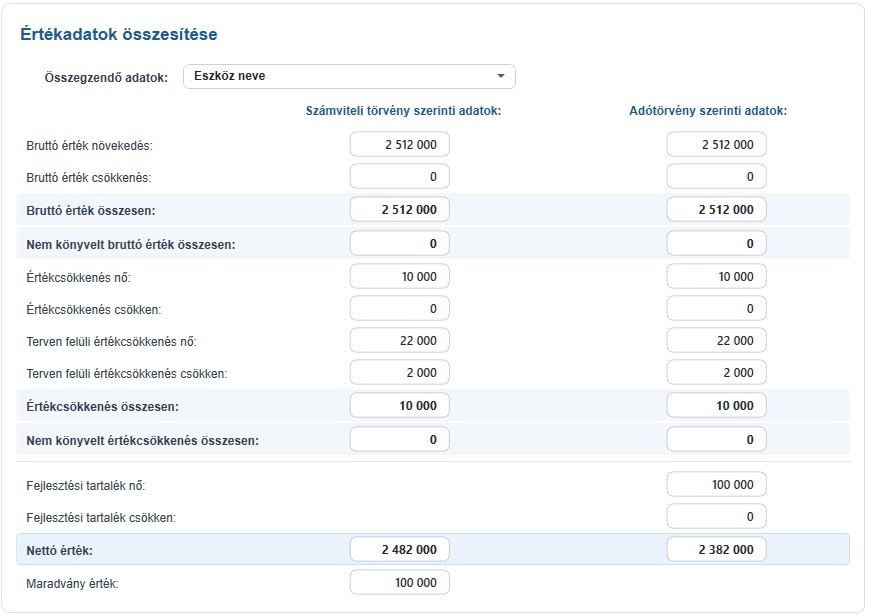Click the 'Összegzendő adatok:' label

click(x=106, y=78)
